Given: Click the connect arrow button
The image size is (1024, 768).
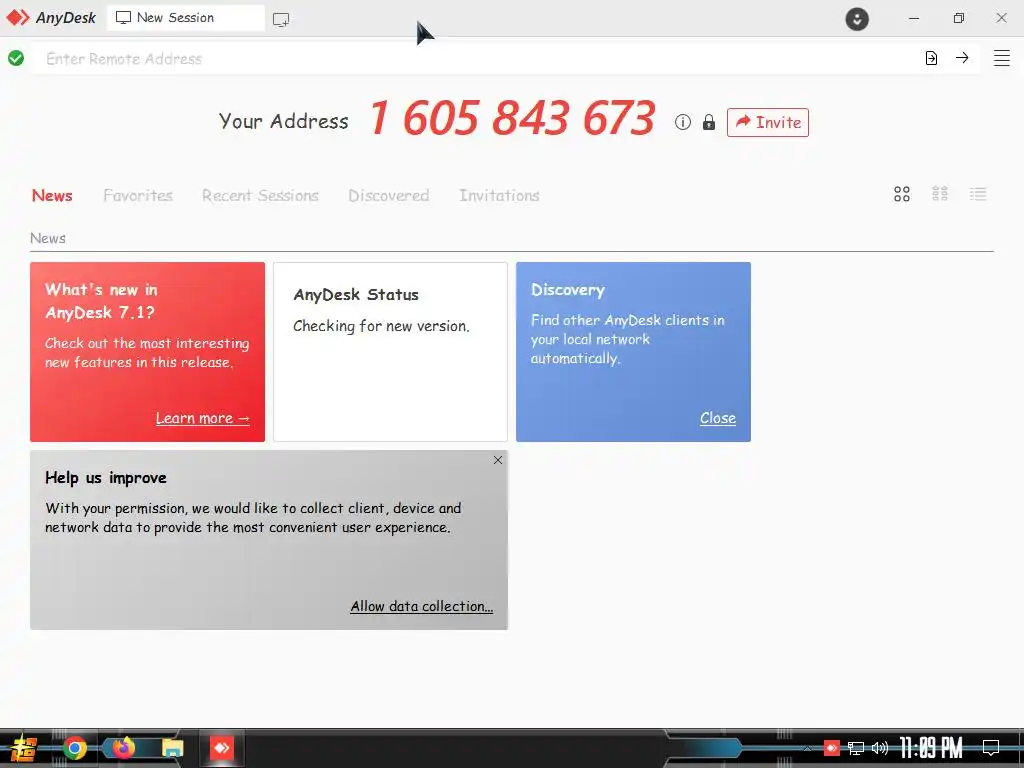Looking at the screenshot, I should pos(962,57).
